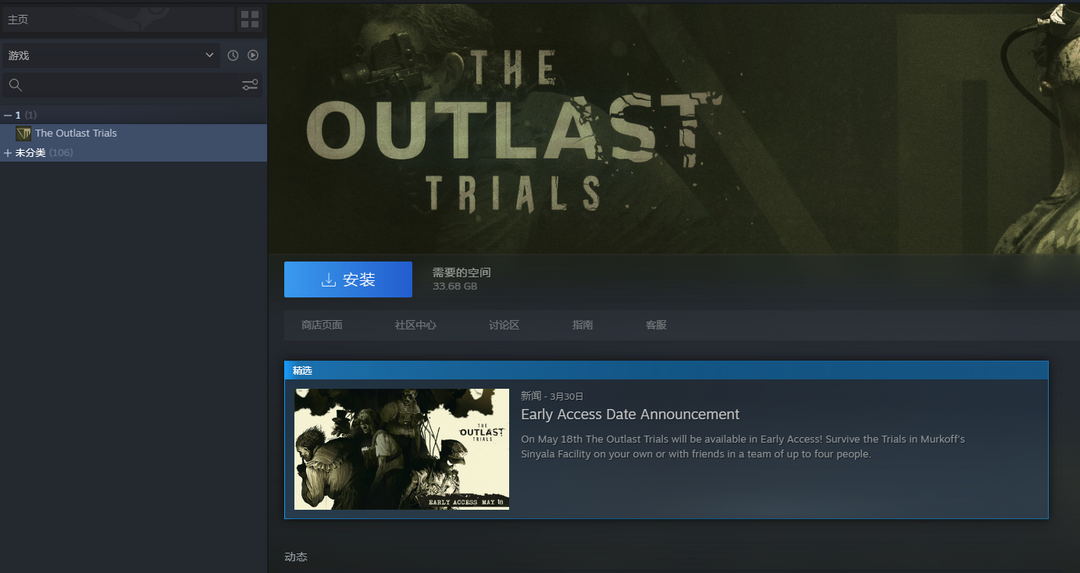This screenshot has height=573, width=1080.
Task: Open the 客服 support tab
Action: (x=656, y=325)
